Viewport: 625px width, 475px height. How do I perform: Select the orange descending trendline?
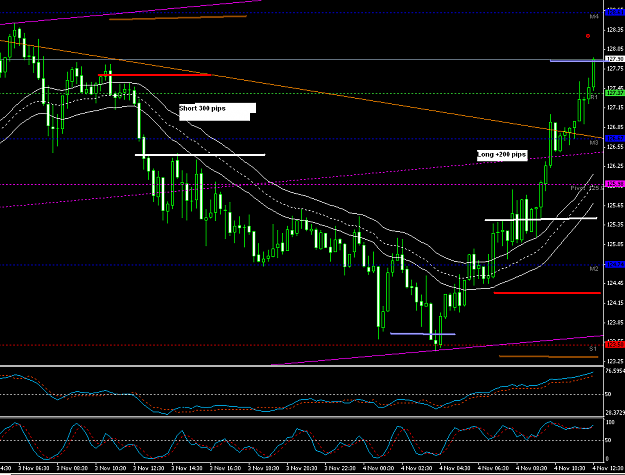coord(301,88)
